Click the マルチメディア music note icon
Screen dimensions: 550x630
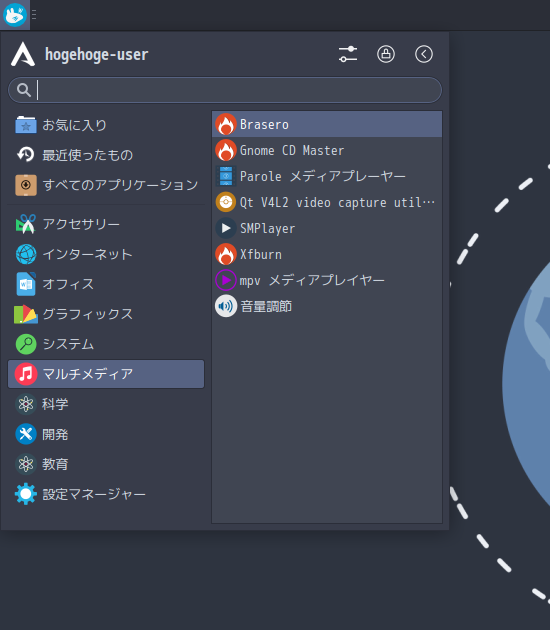(x=26, y=374)
